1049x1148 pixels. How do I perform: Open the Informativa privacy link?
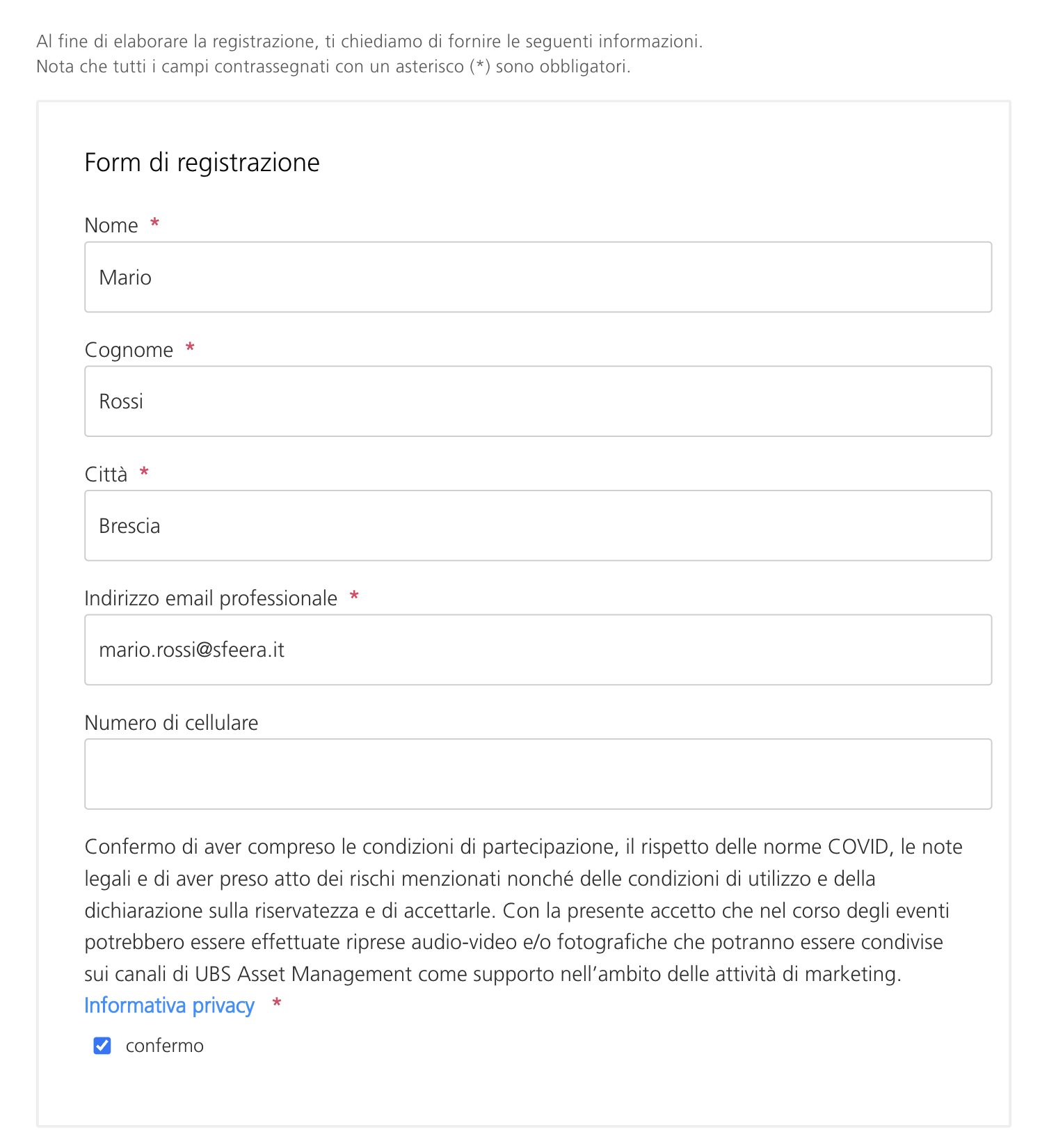(x=169, y=1005)
